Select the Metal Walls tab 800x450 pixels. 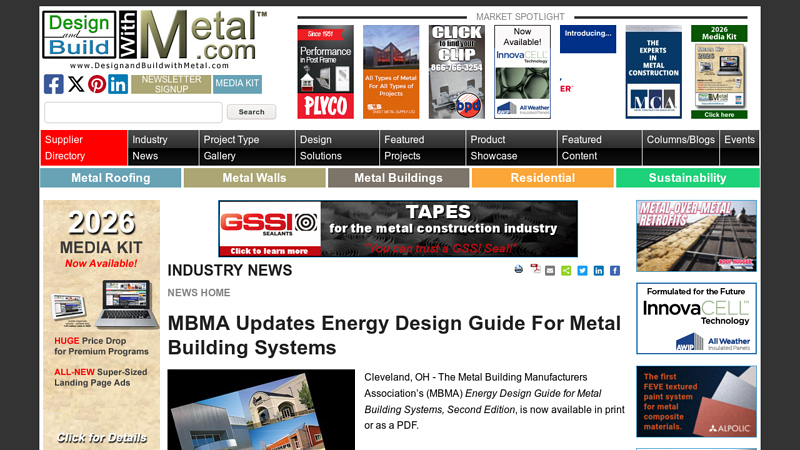click(255, 178)
